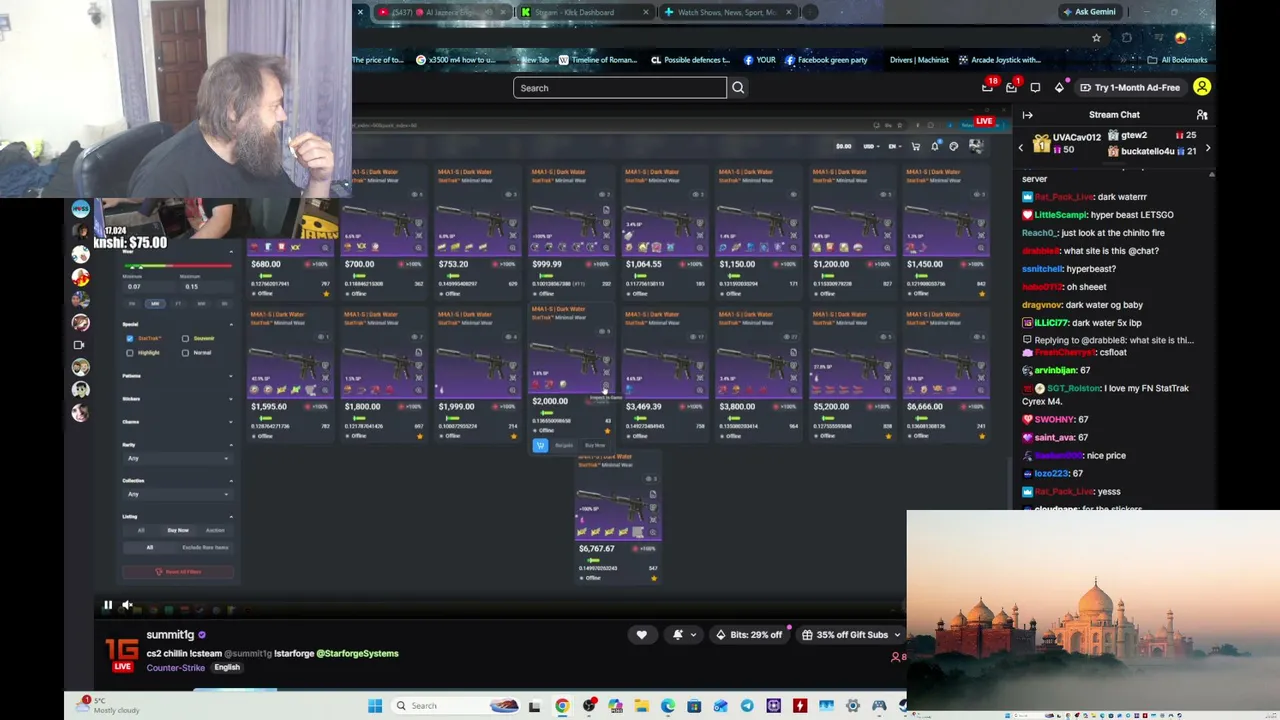Open the marketplace shopping cart icon

[x=916, y=147]
